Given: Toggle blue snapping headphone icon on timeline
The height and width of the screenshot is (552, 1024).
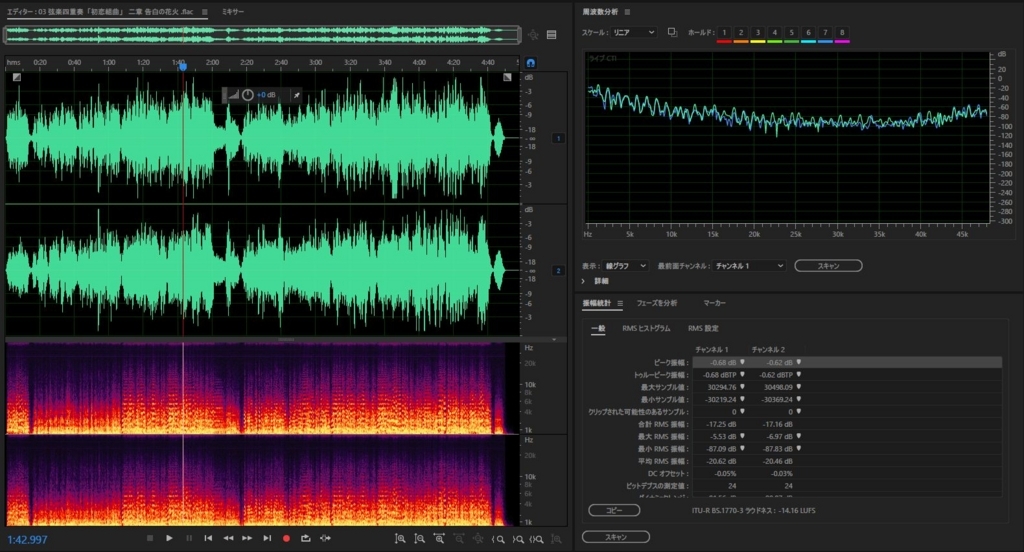Looking at the screenshot, I should (530, 63).
